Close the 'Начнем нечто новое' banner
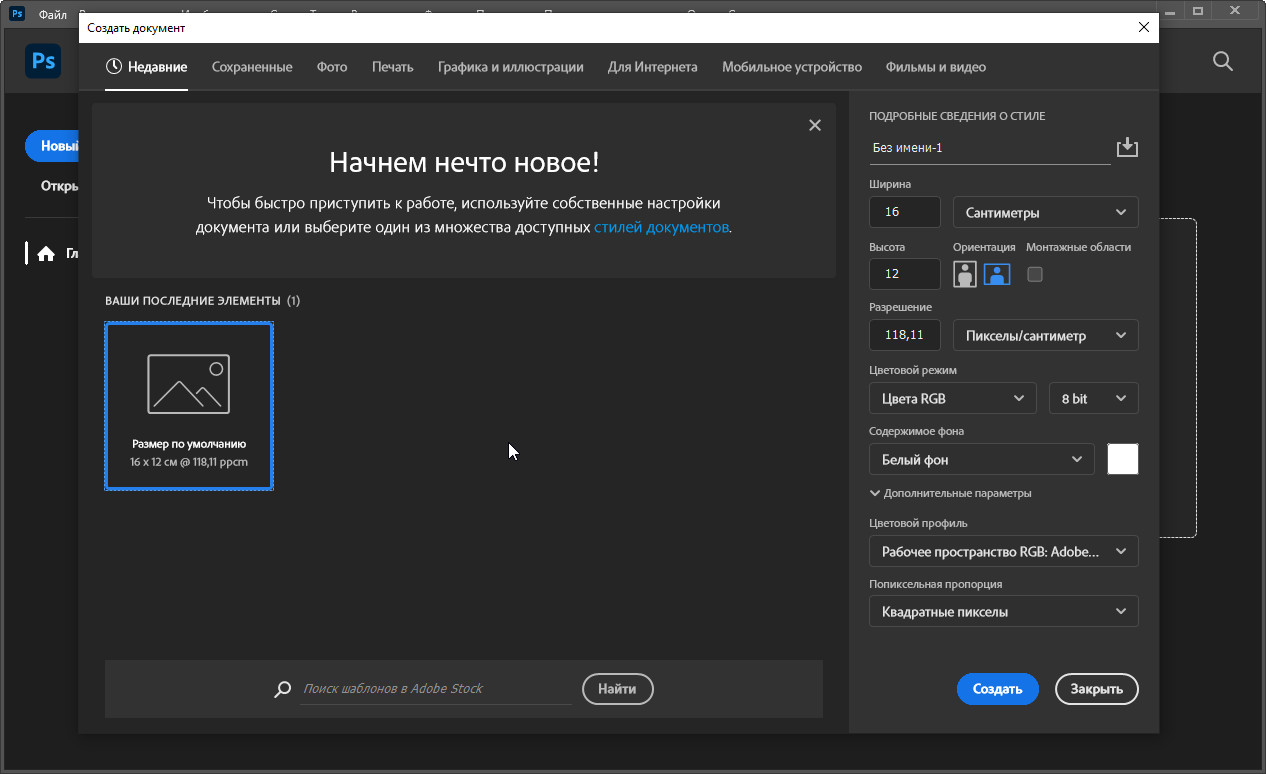This screenshot has height=774, width=1266. click(814, 125)
